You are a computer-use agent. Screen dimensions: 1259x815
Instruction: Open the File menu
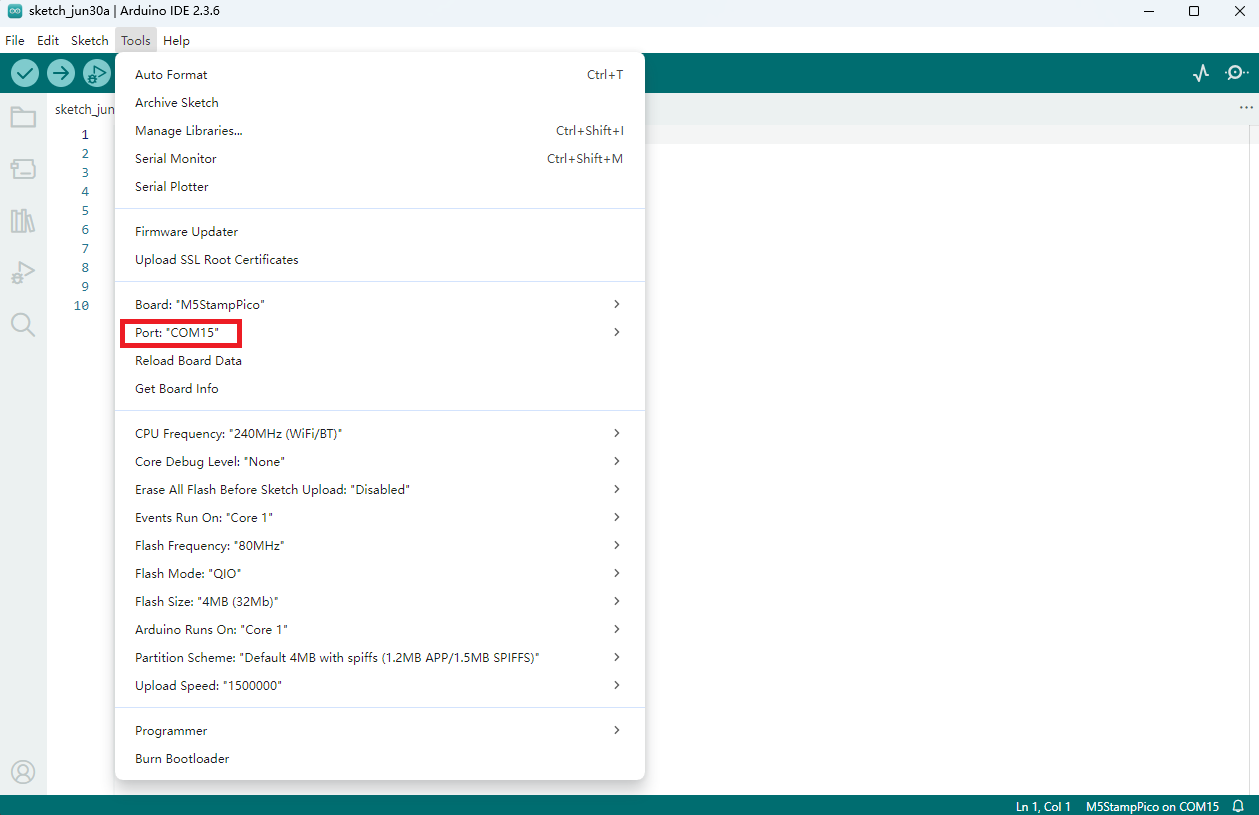point(15,41)
